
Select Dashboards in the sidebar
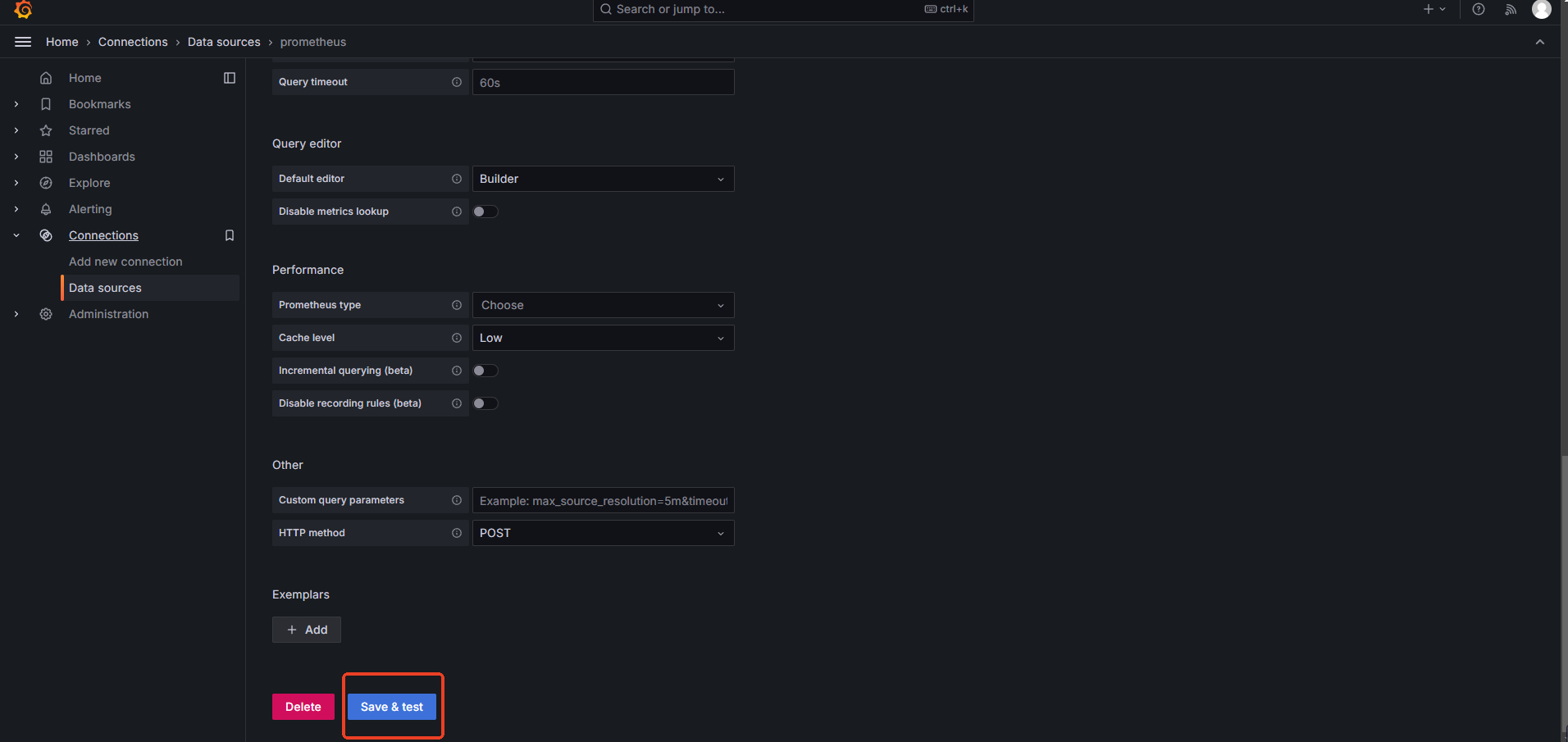pos(102,157)
